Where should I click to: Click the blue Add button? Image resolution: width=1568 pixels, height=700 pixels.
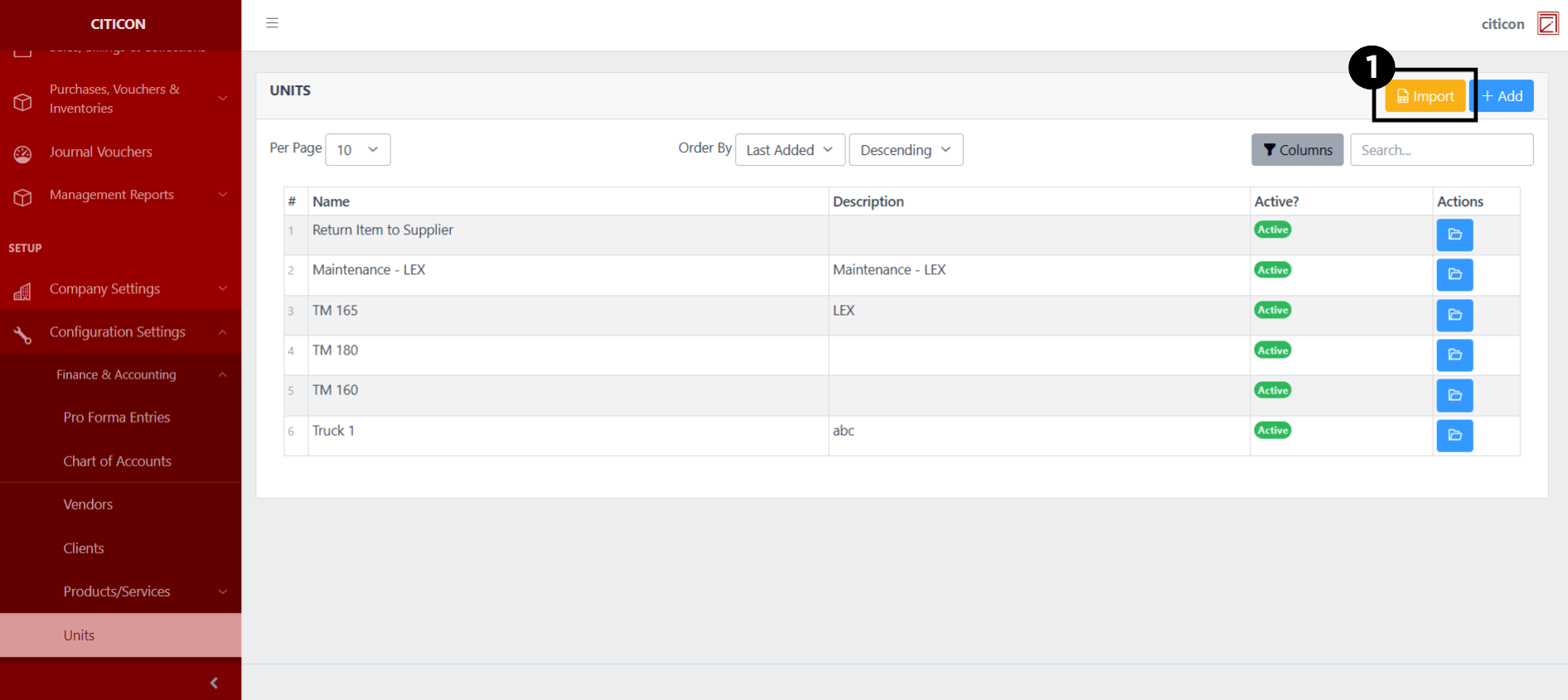[1502, 96]
